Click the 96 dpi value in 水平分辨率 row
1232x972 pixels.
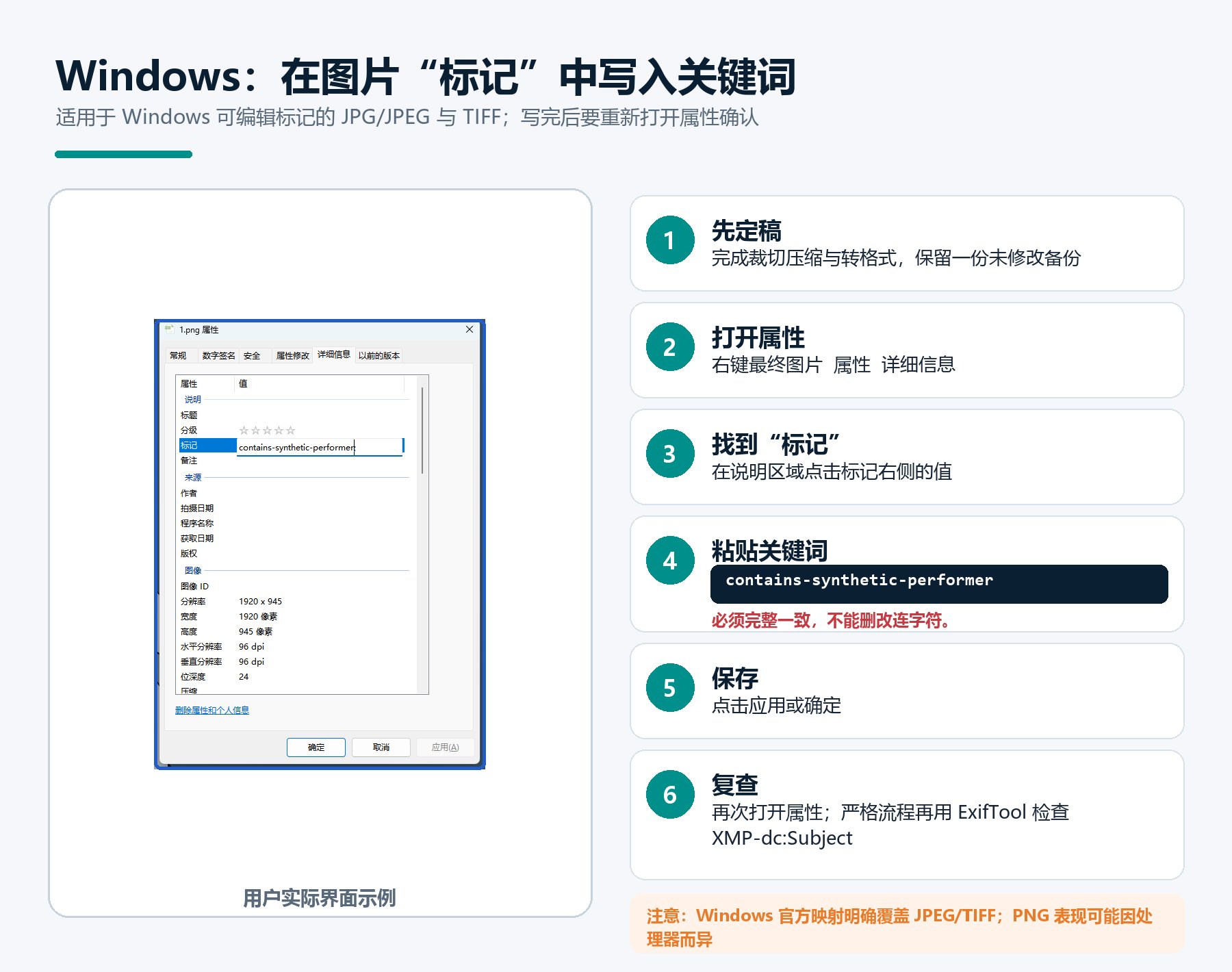click(251, 647)
